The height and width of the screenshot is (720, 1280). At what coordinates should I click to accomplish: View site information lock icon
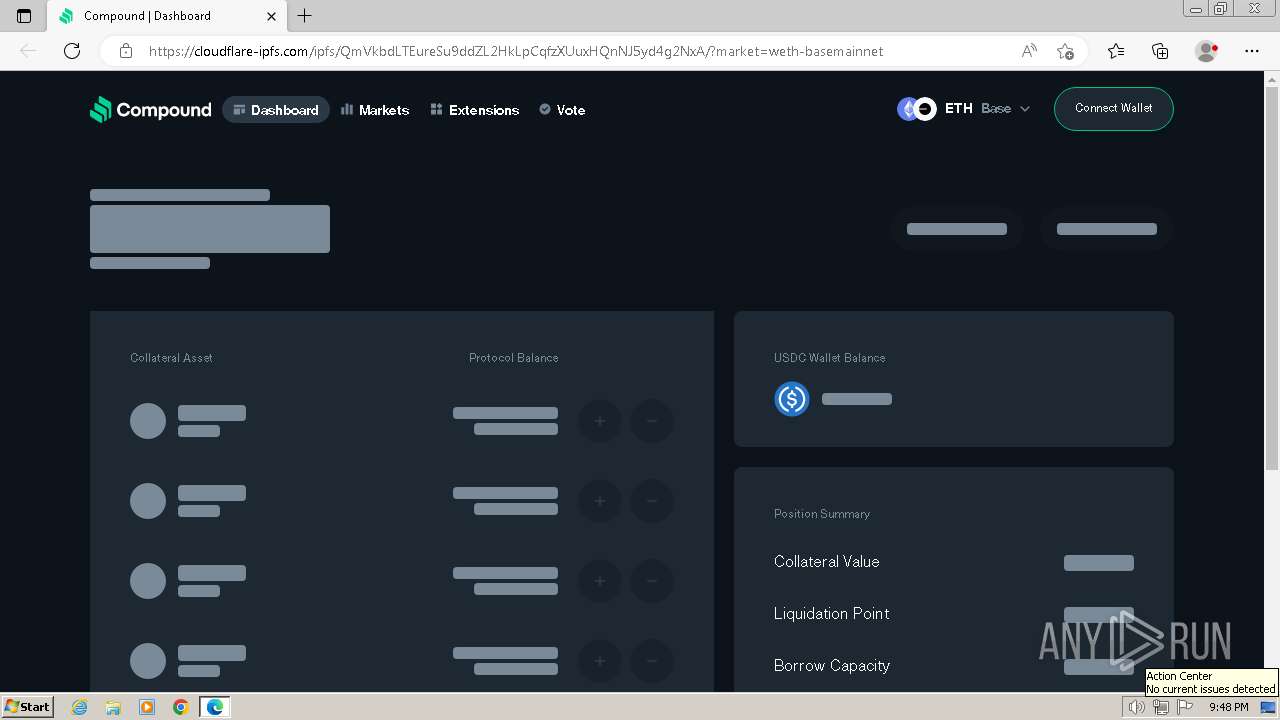point(126,51)
